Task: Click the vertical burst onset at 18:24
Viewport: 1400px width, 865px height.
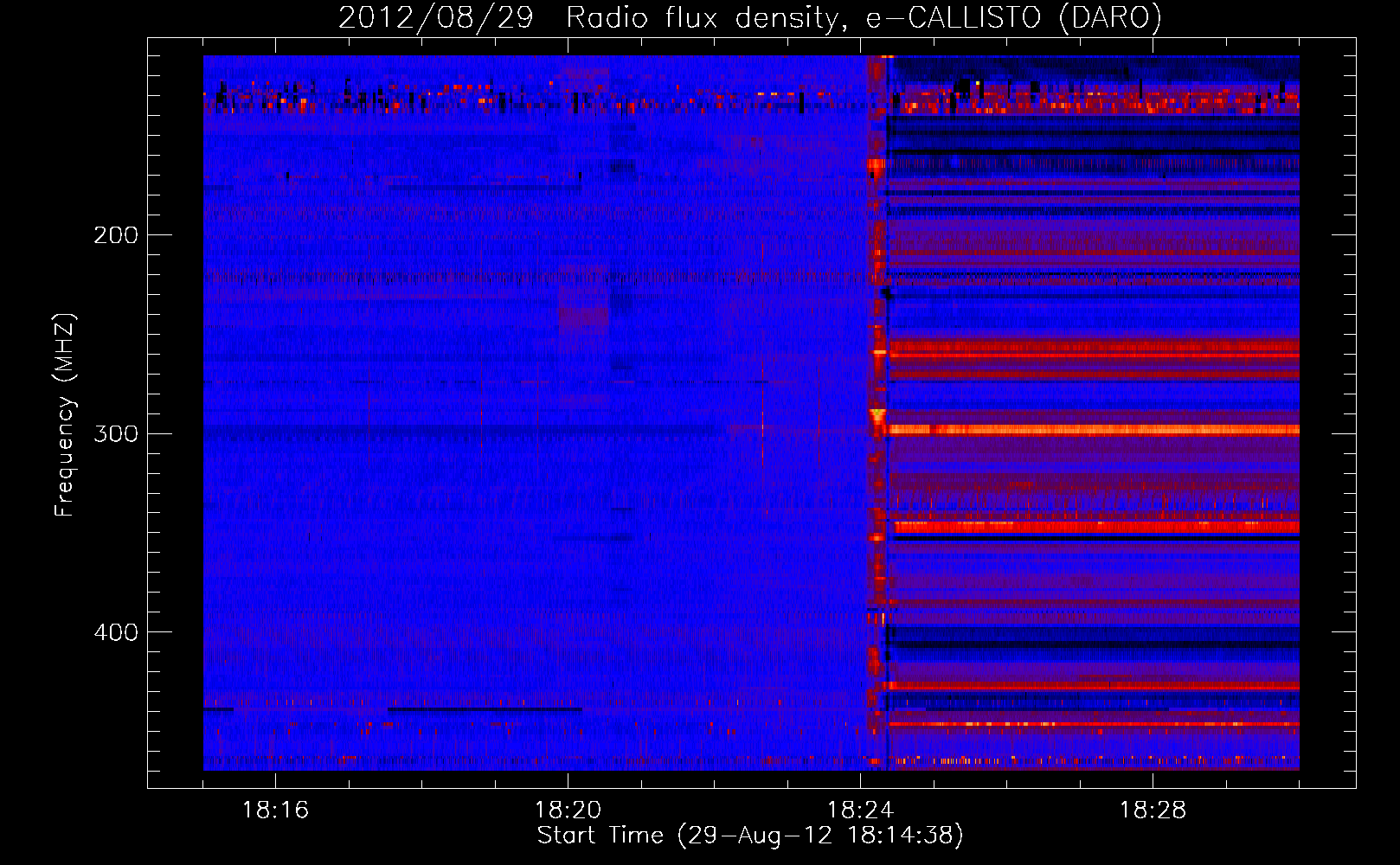Action: click(x=877, y=413)
